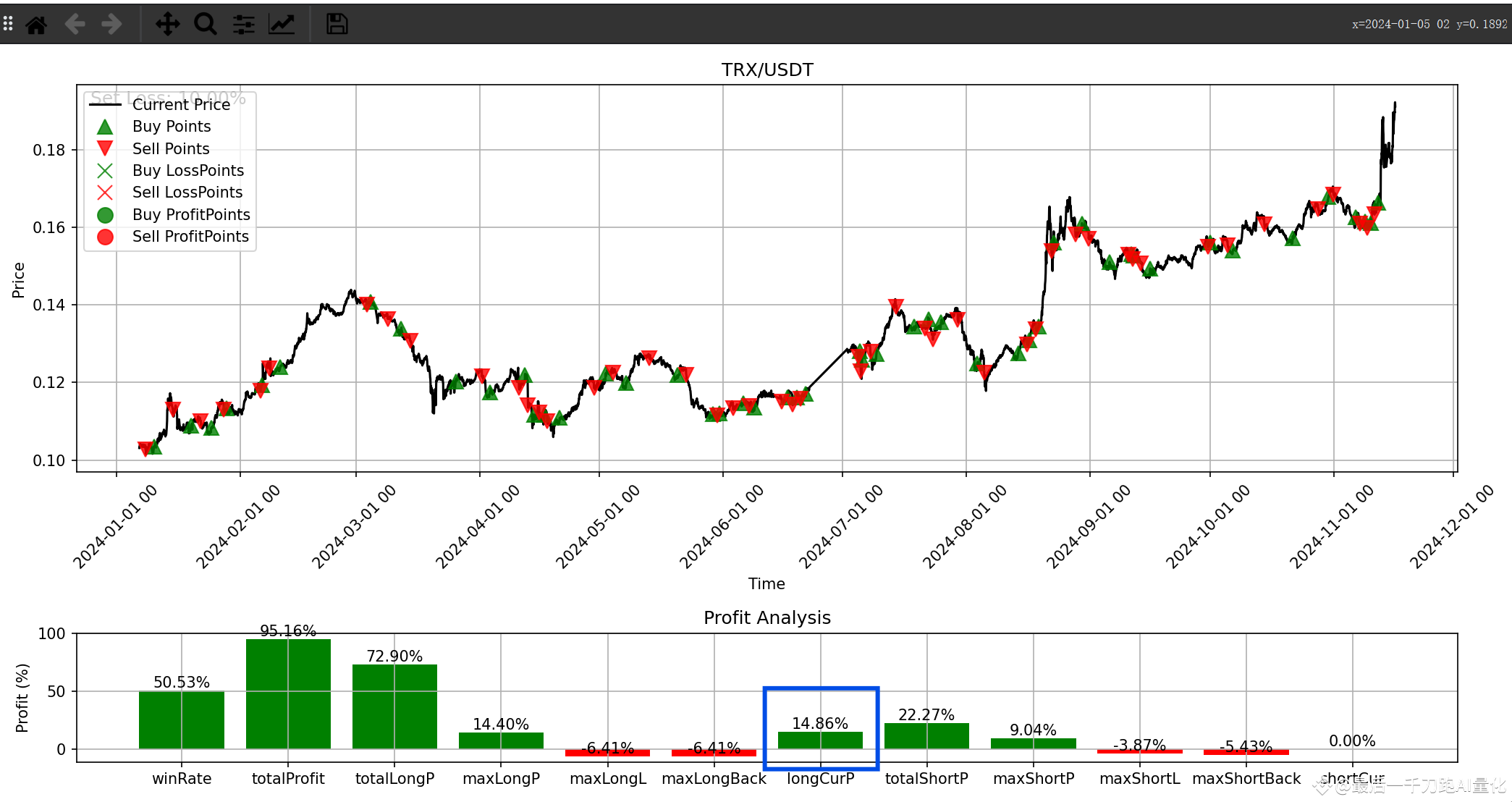
Task: Click Sell ProfitPoints legend entry
Action: (x=190, y=236)
